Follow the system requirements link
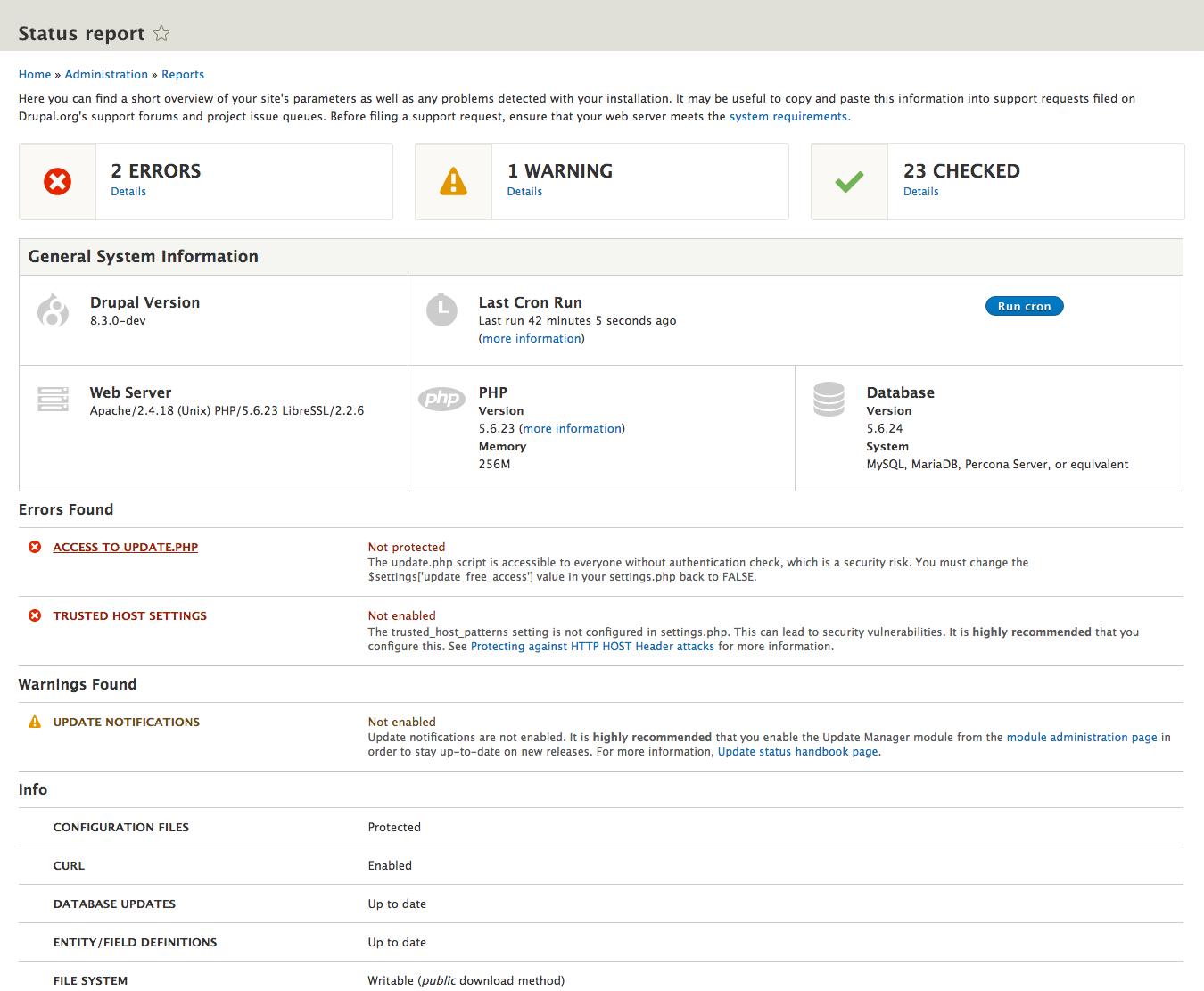 point(789,117)
